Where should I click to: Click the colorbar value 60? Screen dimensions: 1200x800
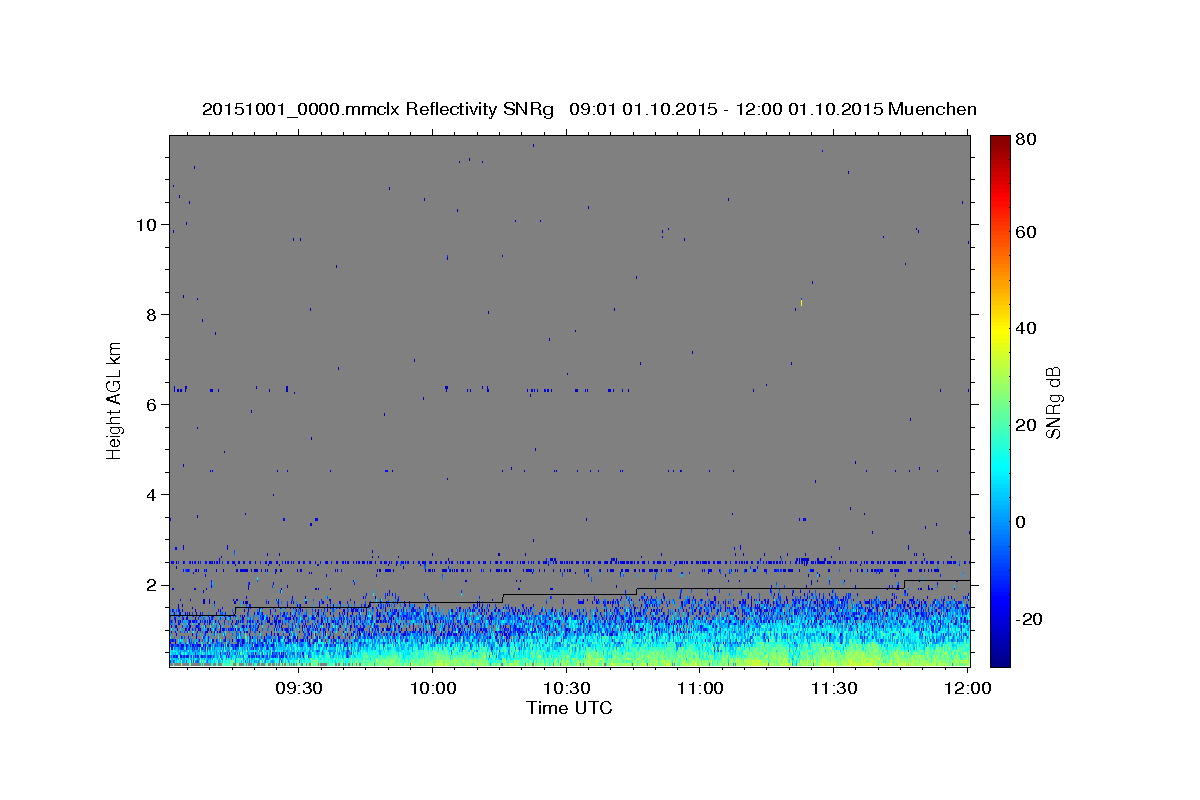pos(1025,232)
